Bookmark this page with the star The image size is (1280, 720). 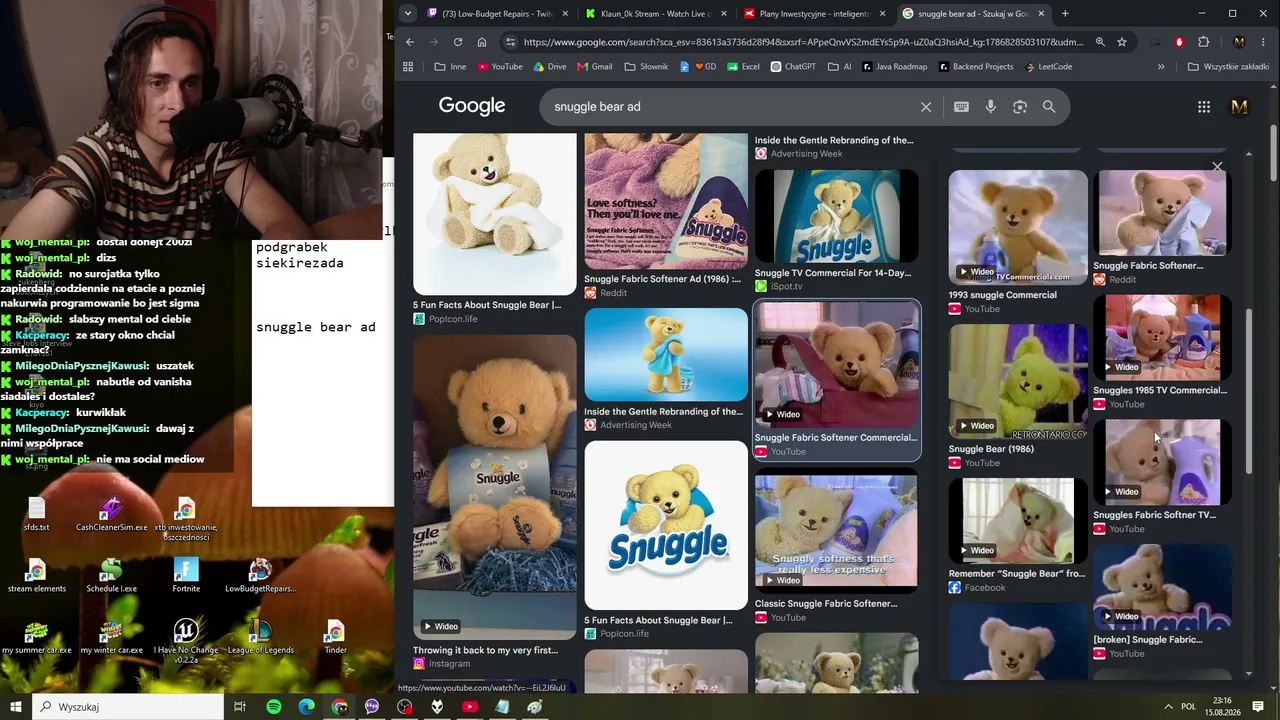(1122, 42)
